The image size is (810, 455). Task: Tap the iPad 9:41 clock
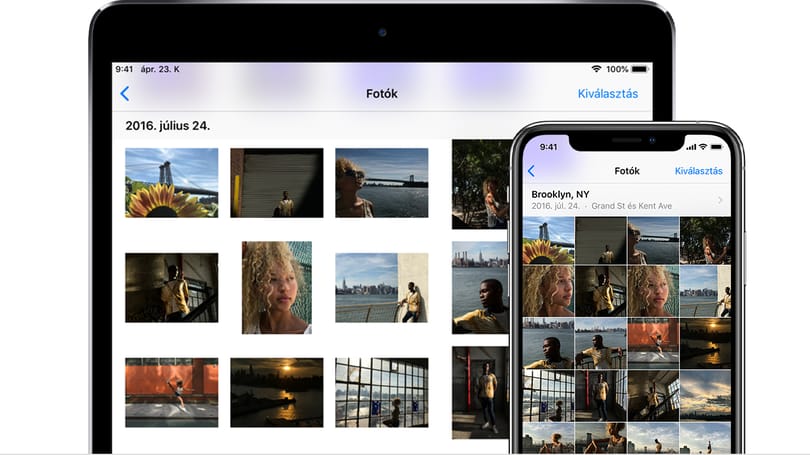tap(124, 69)
